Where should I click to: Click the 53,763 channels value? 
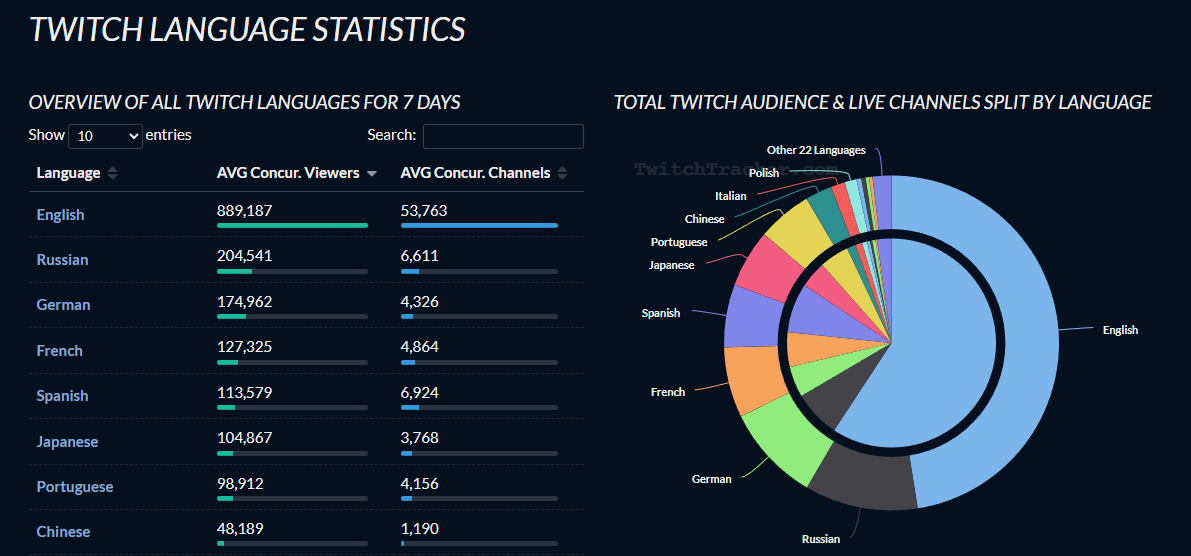coord(424,210)
